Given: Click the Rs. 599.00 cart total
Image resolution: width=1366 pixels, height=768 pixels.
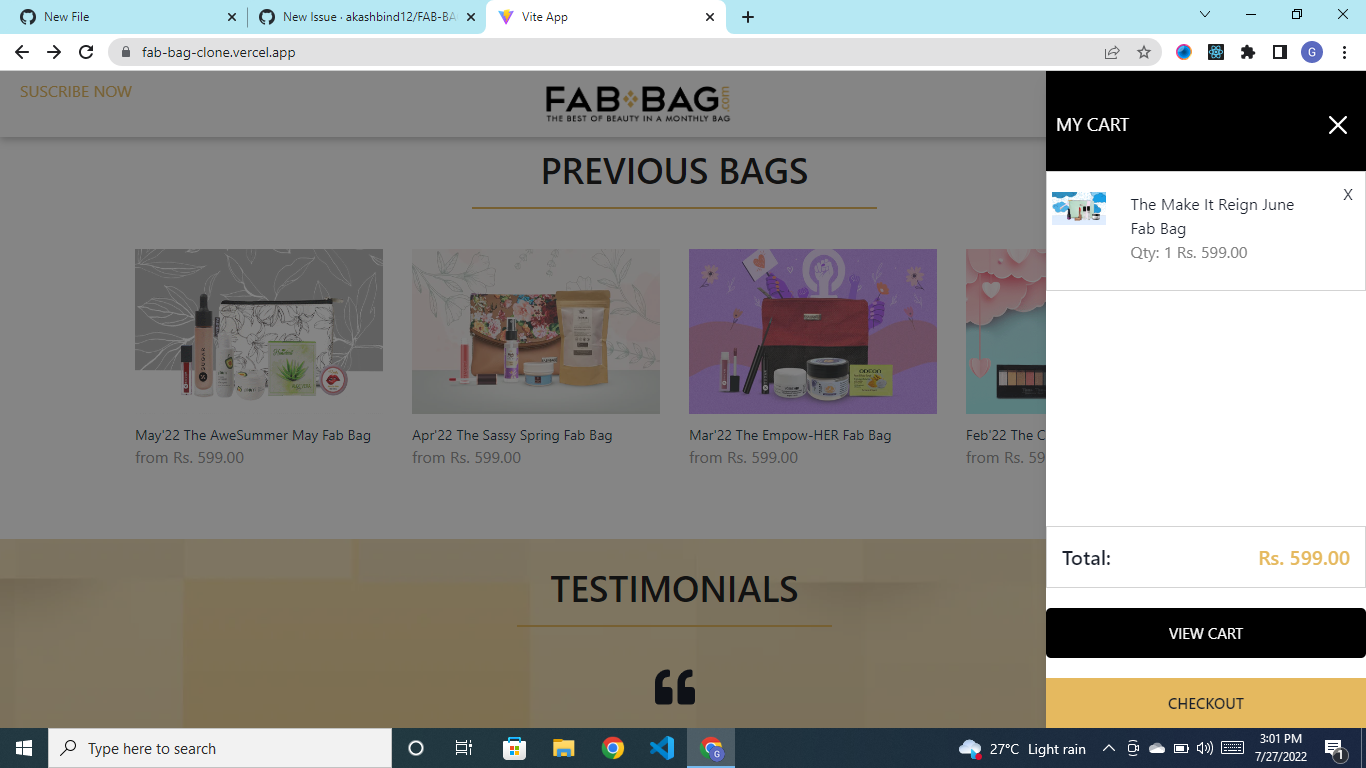Looking at the screenshot, I should click(x=1304, y=558).
